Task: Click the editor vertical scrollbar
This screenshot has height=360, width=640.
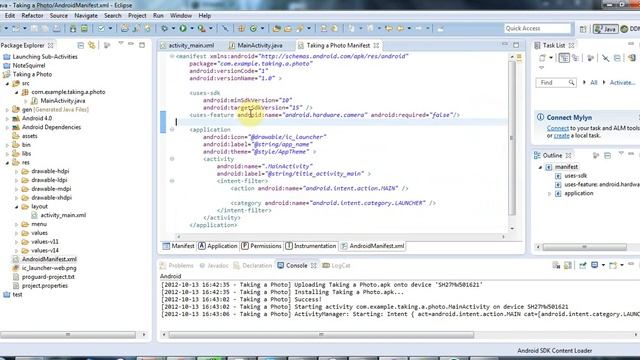Action: (x=512, y=138)
